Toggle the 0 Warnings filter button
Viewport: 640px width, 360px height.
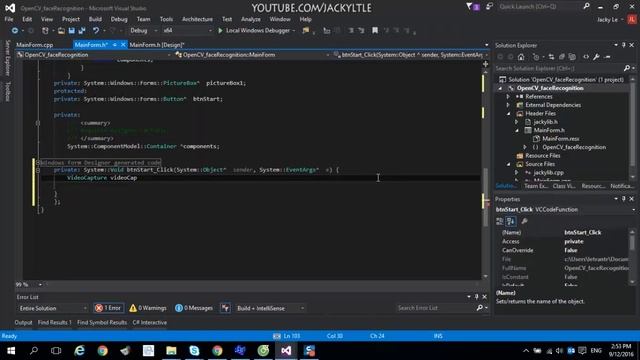coord(148,308)
